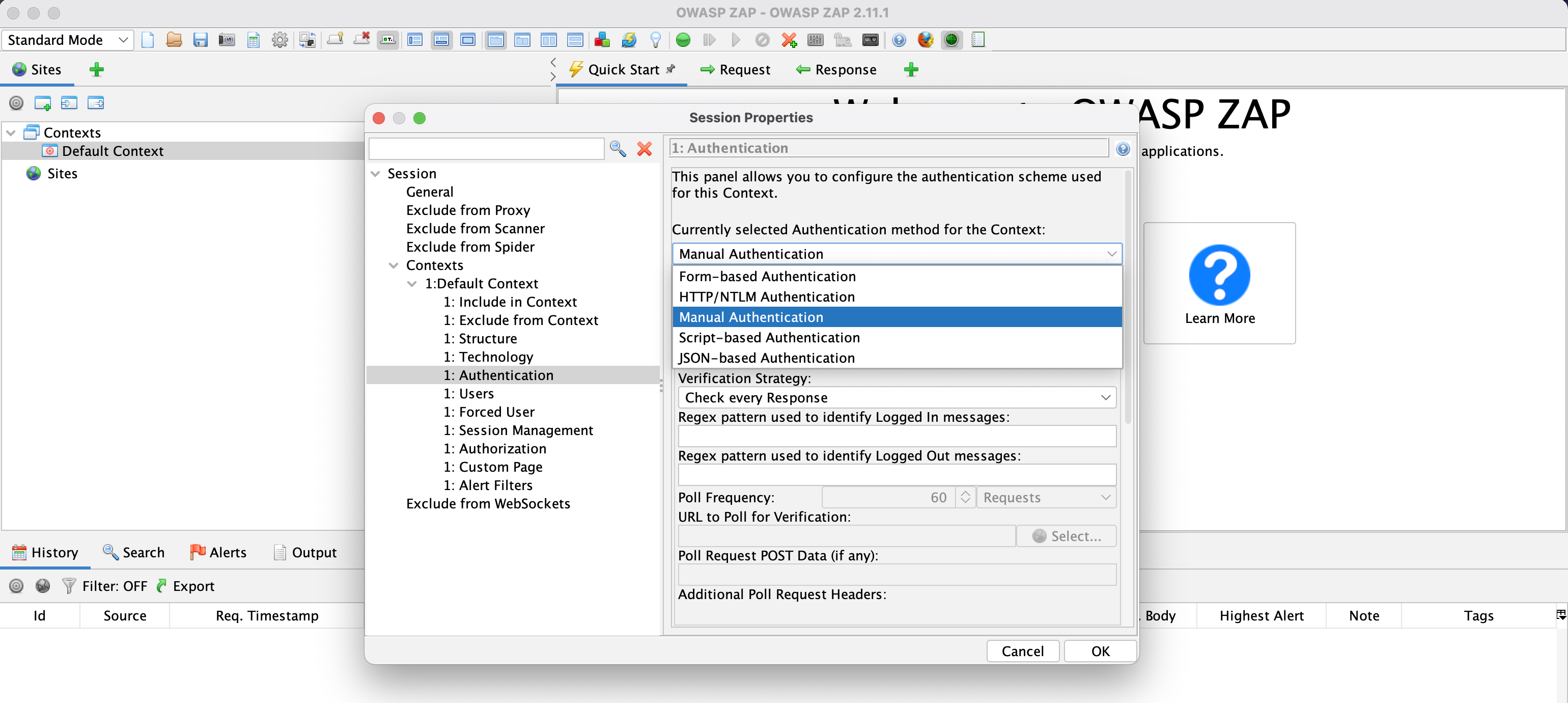Open Session Properties spreadsheet icon in toolbar
Screen dimensions: 1568x703
253,40
